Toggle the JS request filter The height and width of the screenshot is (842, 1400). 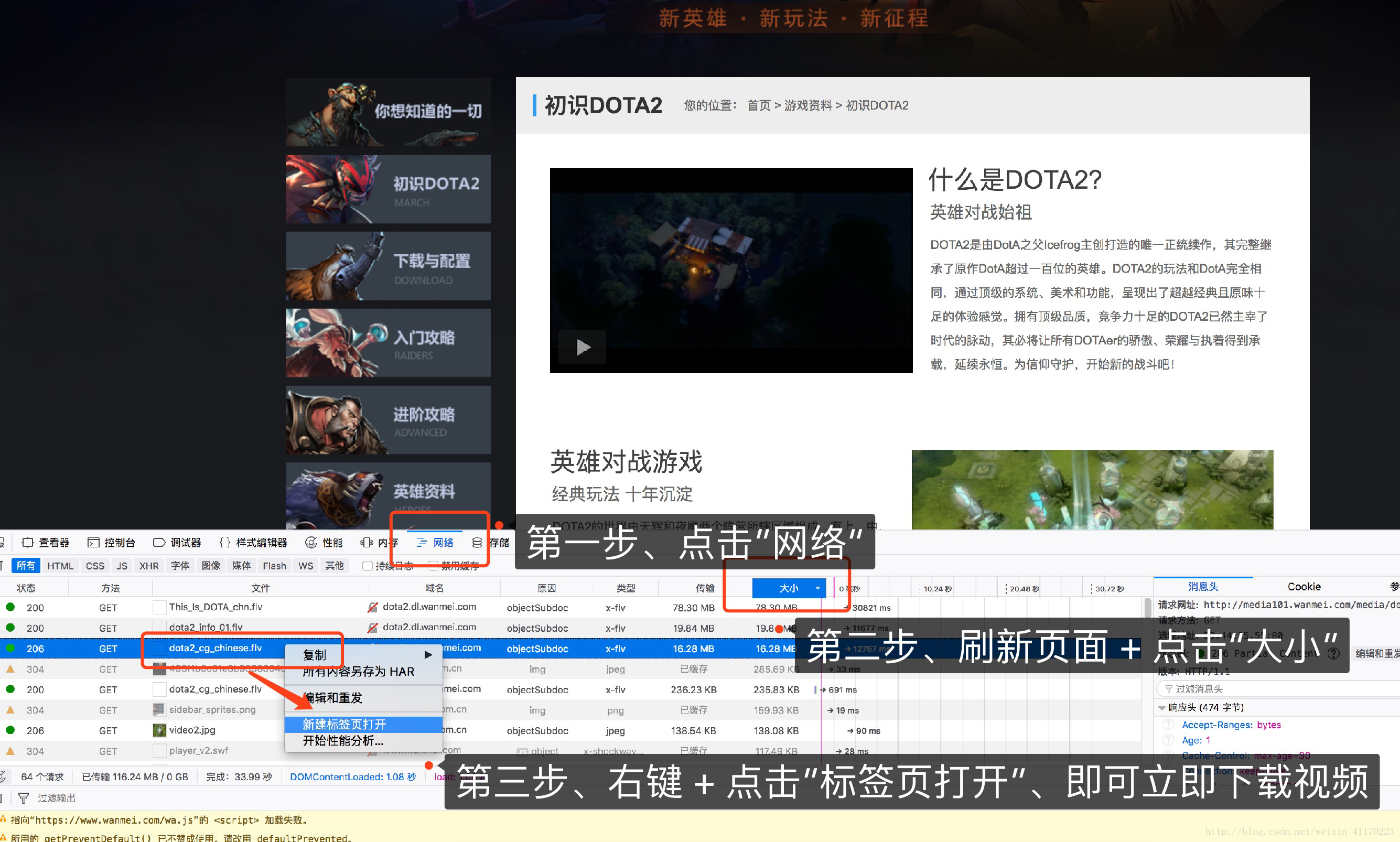click(x=122, y=566)
